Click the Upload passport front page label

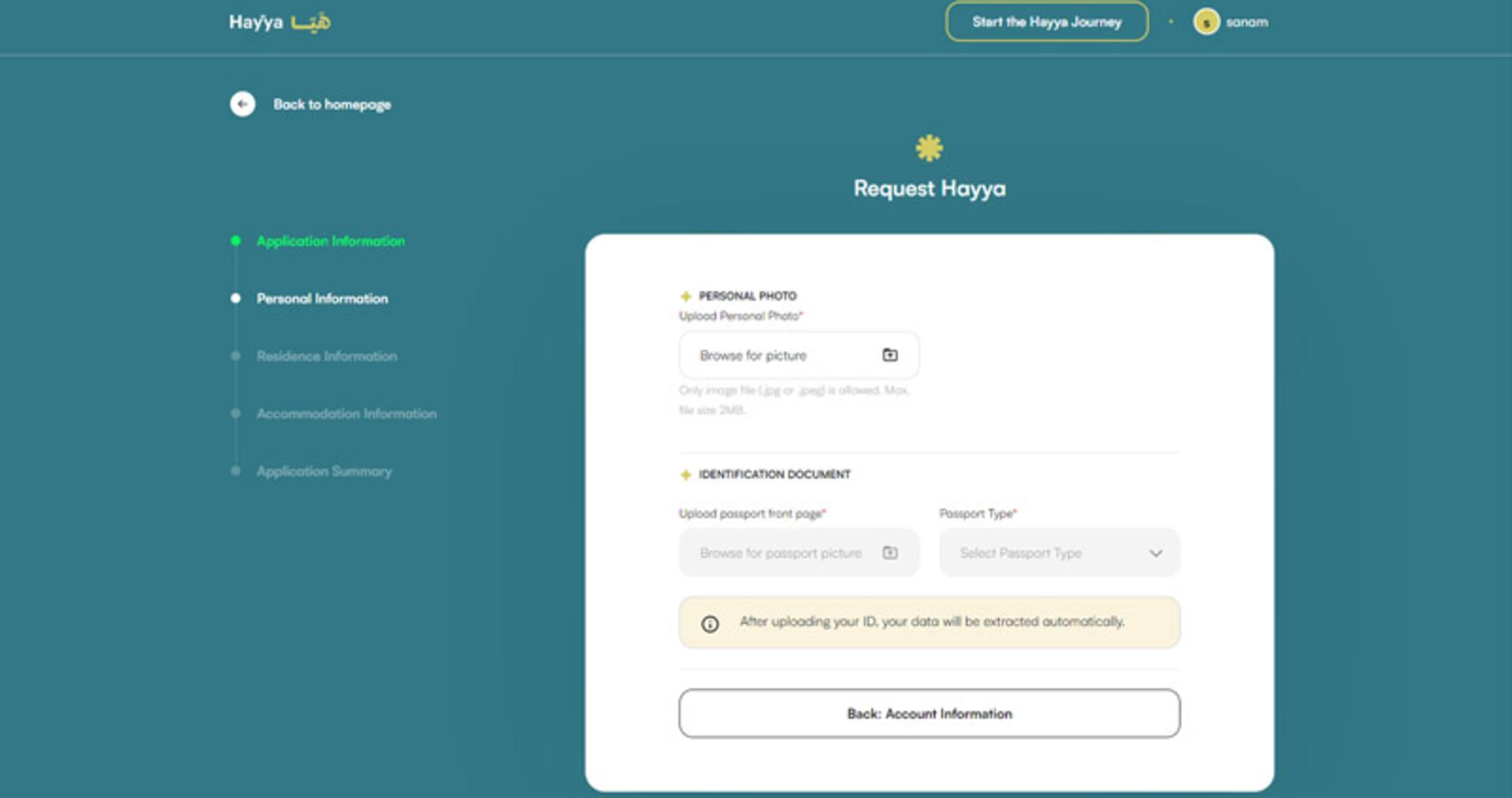tap(752, 514)
